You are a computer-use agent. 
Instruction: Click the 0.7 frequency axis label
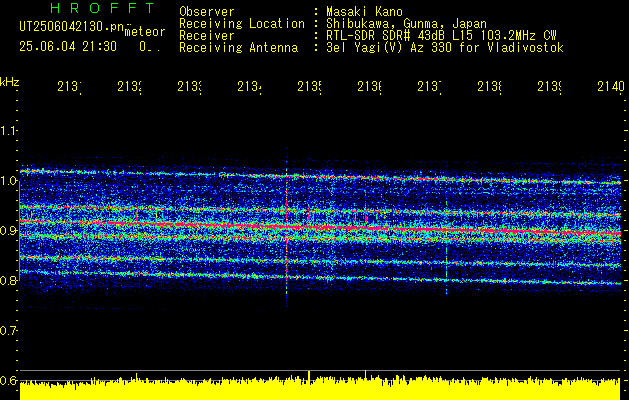[x=8, y=331]
